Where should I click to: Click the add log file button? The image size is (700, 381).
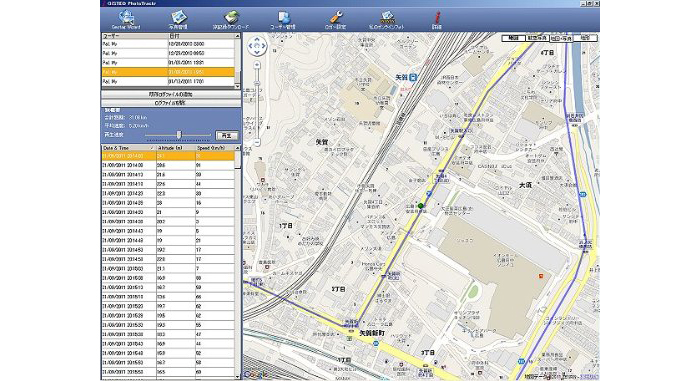(171, 94)
